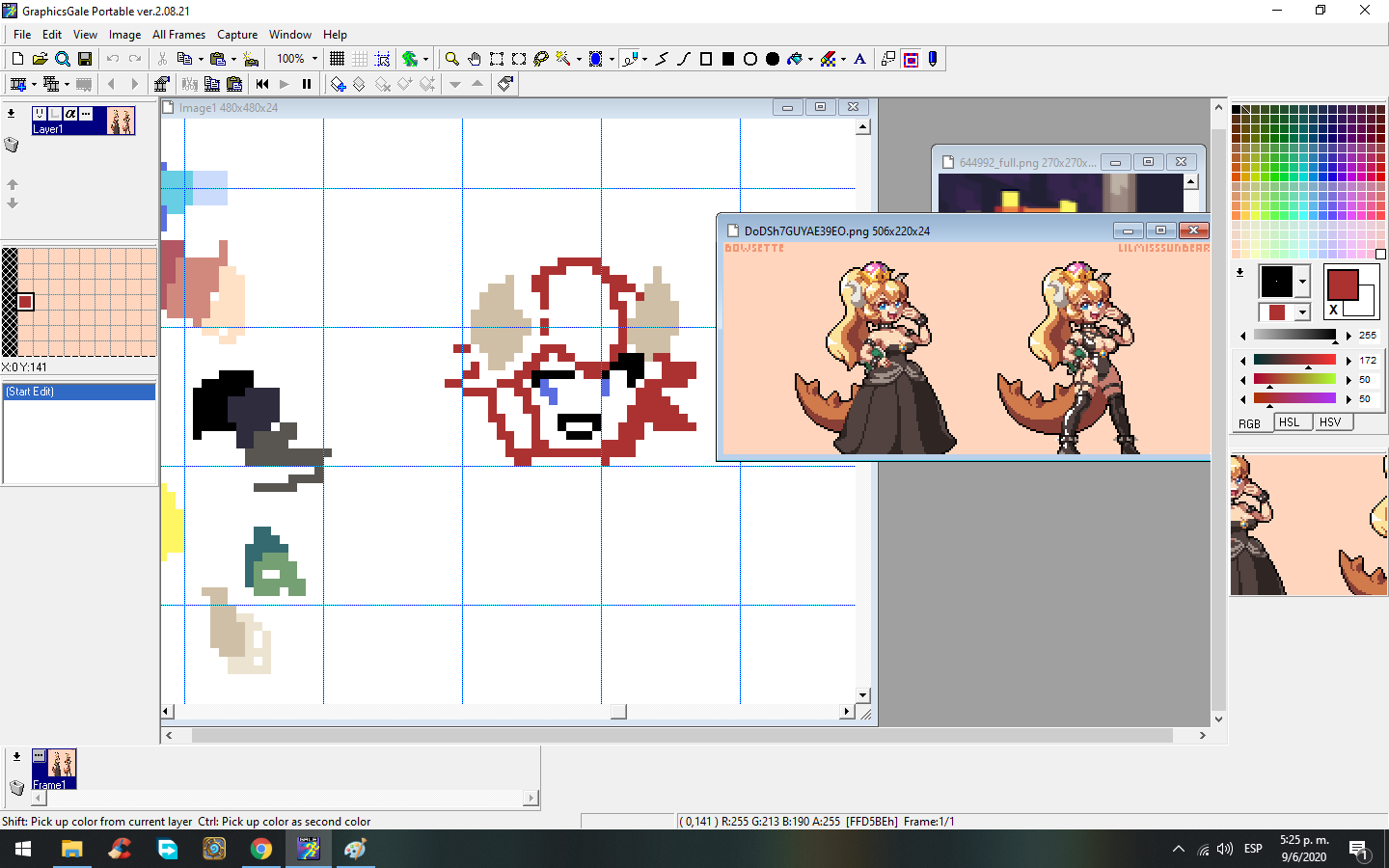The height and width of the screenshot is (868, 1389).
Task: Select the Flood Fill bucket tool
Action: click(795, 59)
